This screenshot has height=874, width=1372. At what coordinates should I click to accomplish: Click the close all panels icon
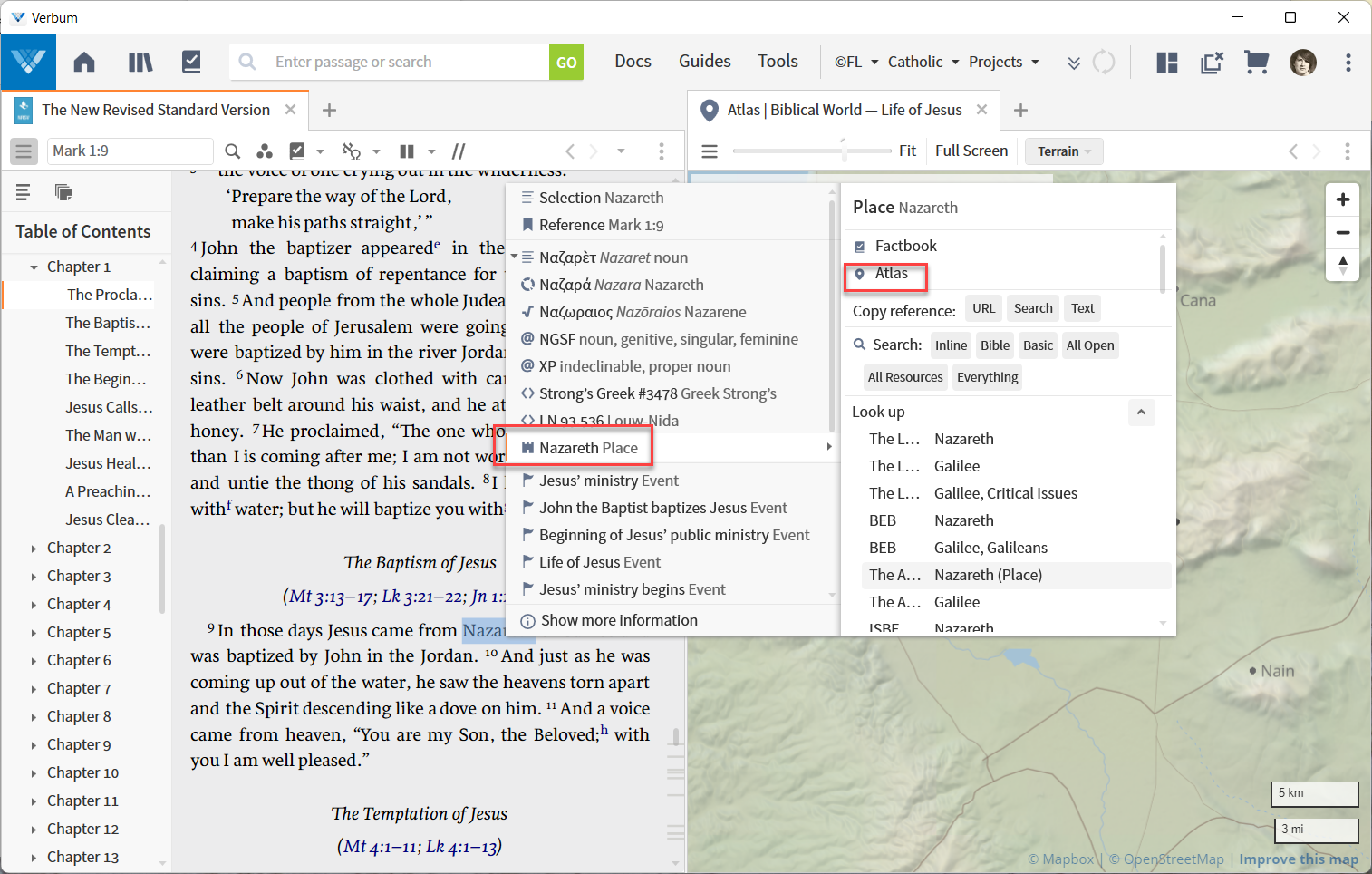pyautogui.click(x=1212, y=62)
